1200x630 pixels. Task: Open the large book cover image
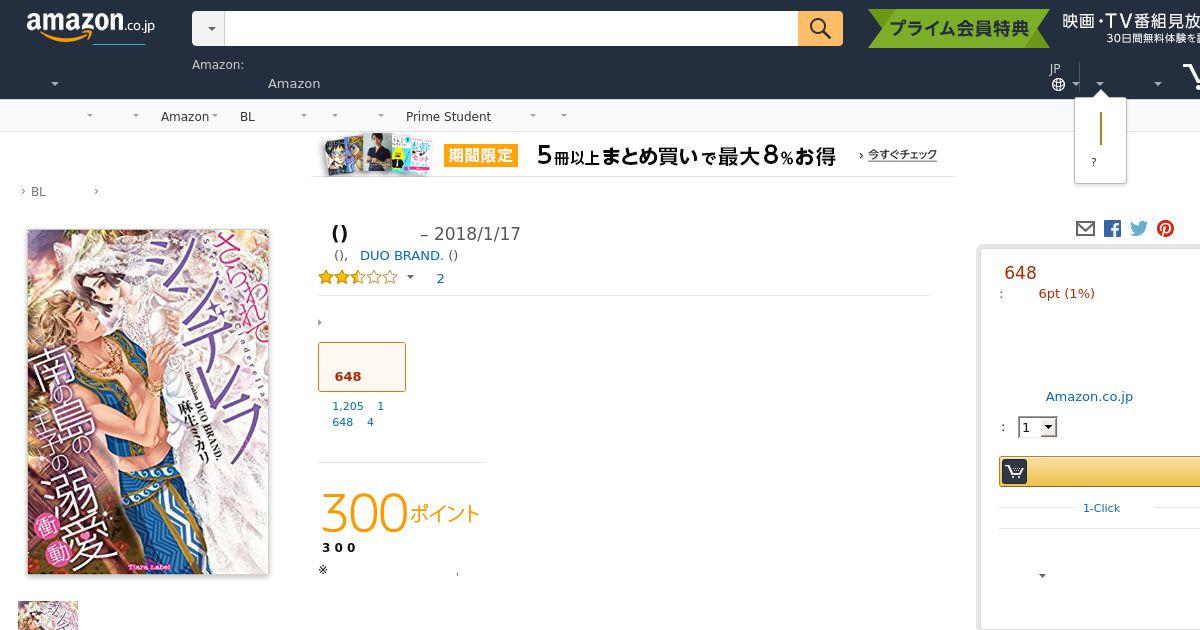coord(148,402)
